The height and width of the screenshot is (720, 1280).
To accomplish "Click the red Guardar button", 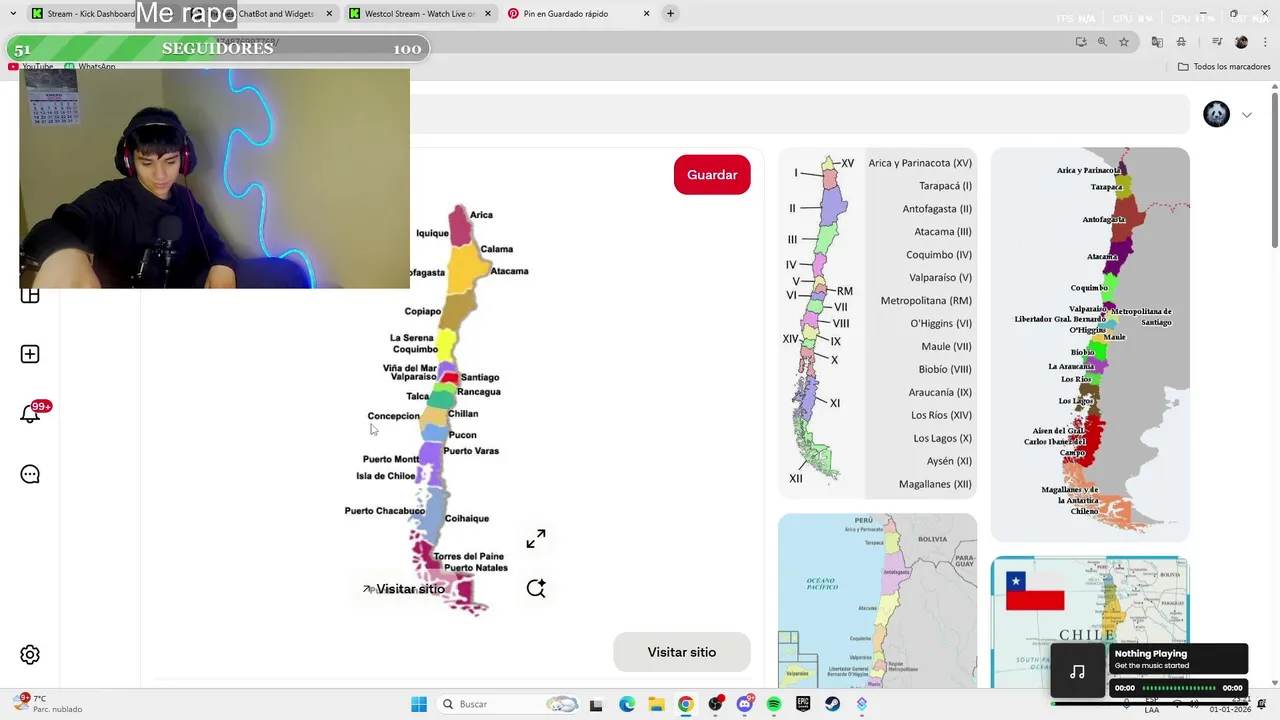I will tap(712, 175).
